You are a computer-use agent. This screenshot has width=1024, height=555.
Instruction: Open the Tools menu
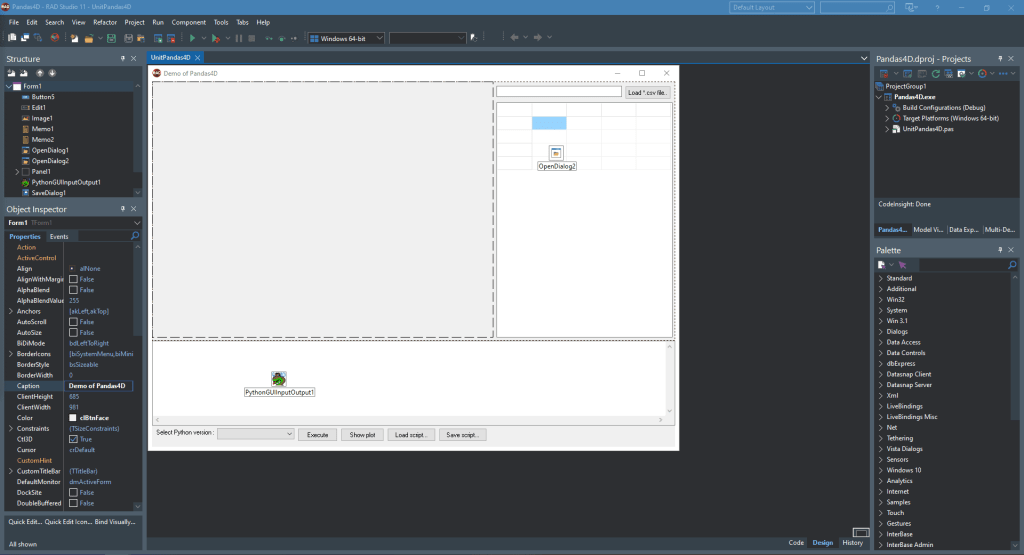221,22
